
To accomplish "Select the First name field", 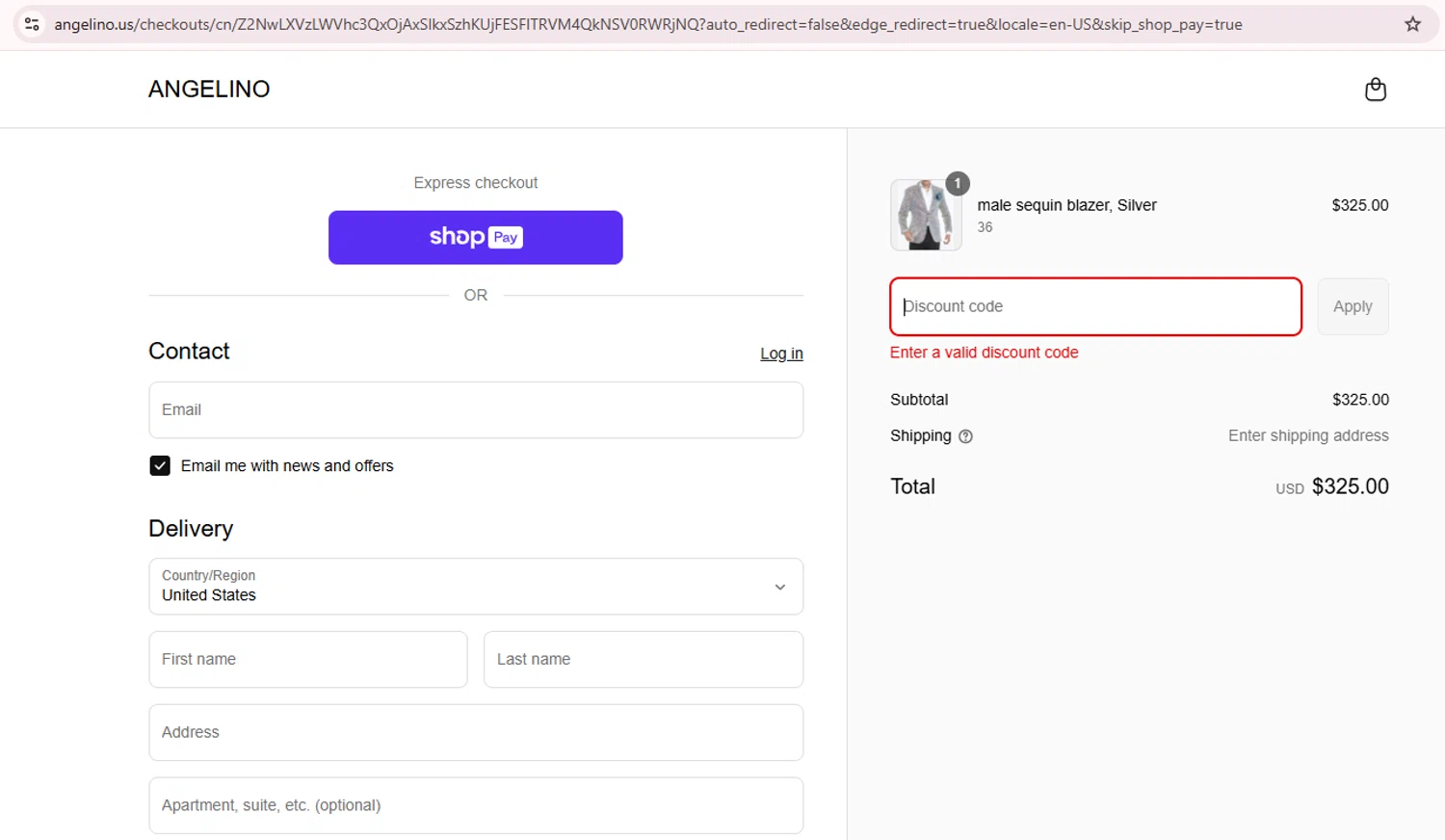I will pyautogui.click(x=308, y=660).
